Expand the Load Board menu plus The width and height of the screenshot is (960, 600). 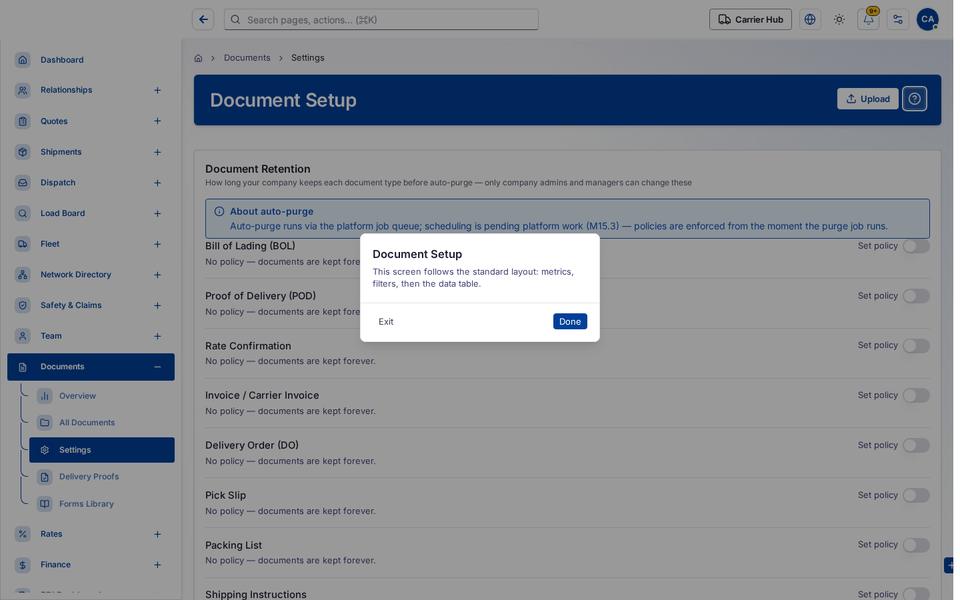click(157, 214)
